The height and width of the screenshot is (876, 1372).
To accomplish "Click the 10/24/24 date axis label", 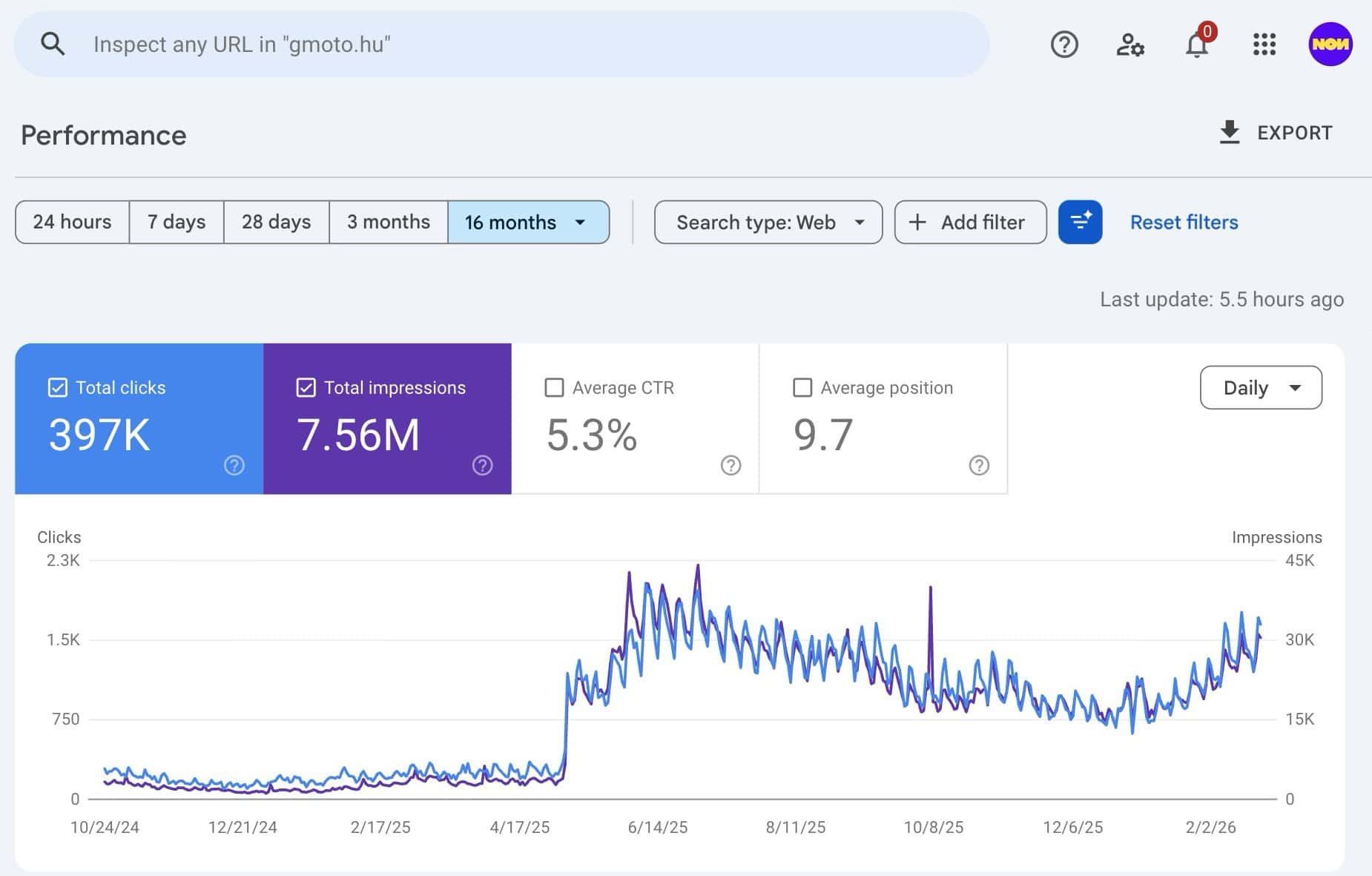I will tap(105, 827).
